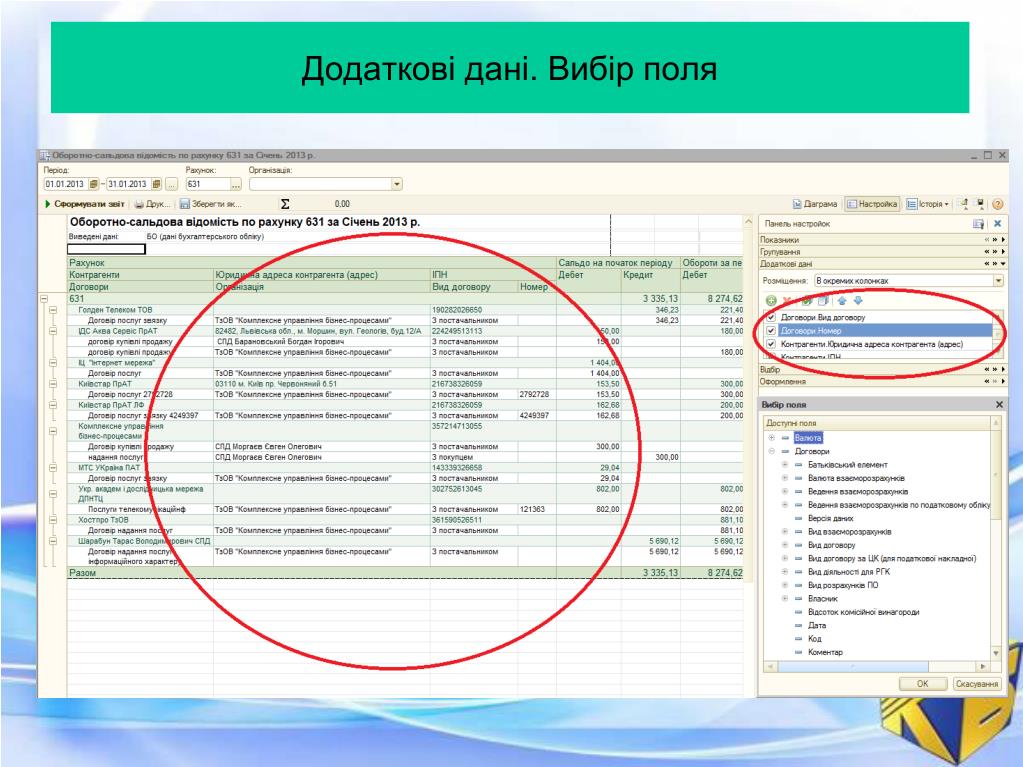The image size is (1023, 767).
Task: Select Версія даних field in tree
Action: point(831,519)
